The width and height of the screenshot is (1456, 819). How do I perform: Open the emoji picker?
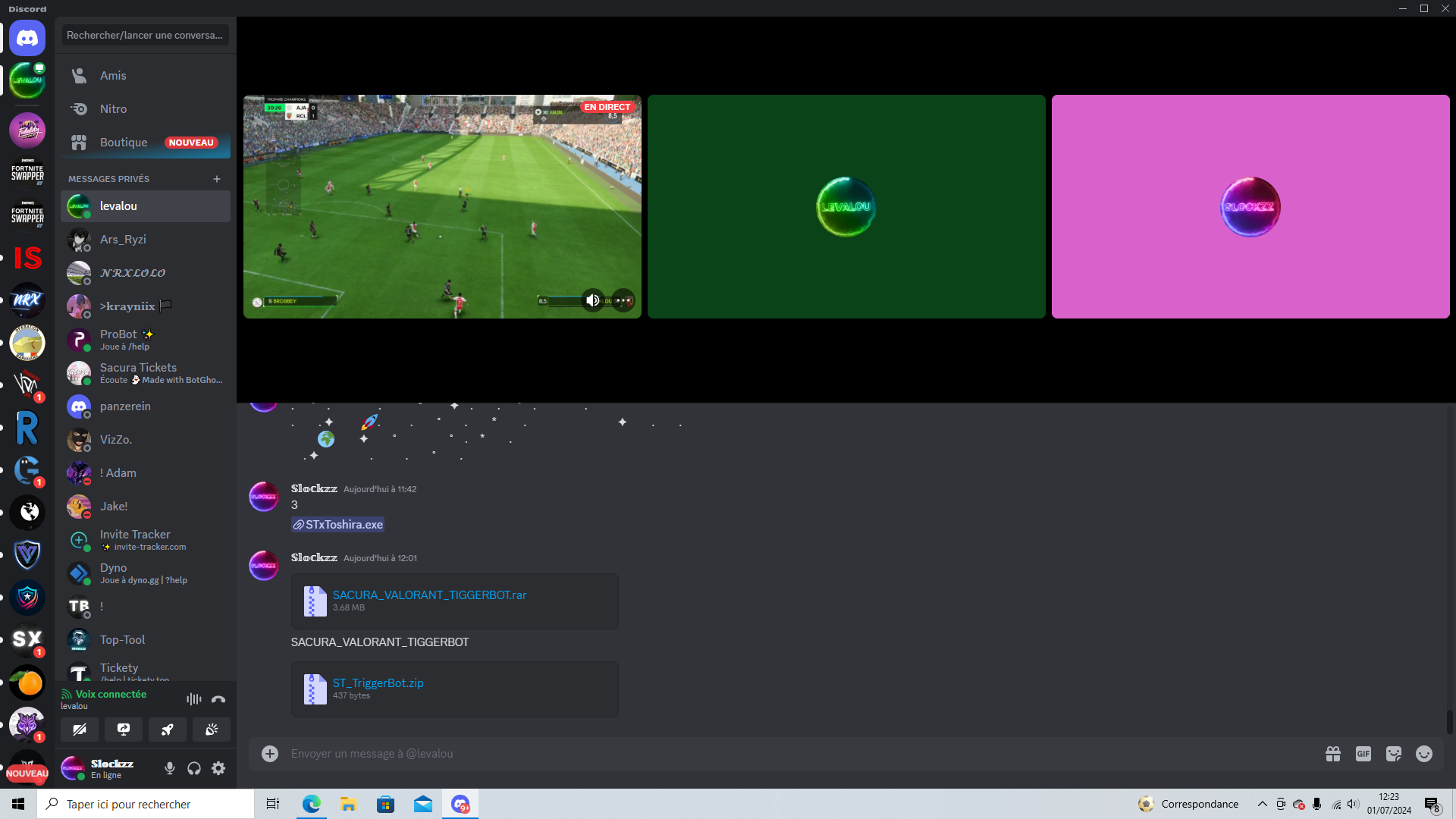(x=1424, y=754)
